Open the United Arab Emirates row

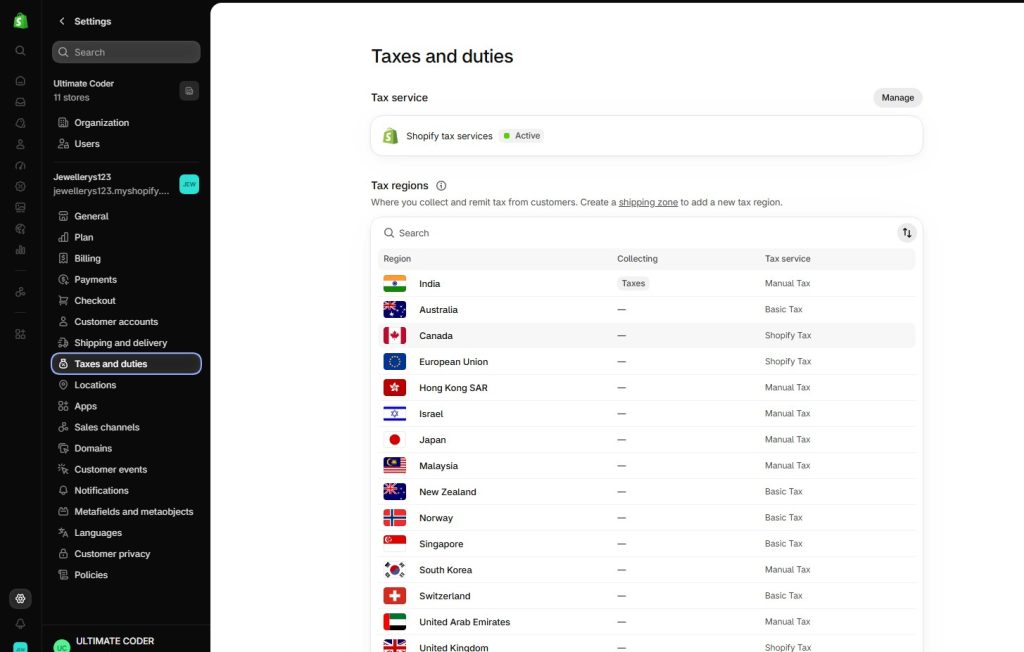pyautogui.click(x=647, y=622)
